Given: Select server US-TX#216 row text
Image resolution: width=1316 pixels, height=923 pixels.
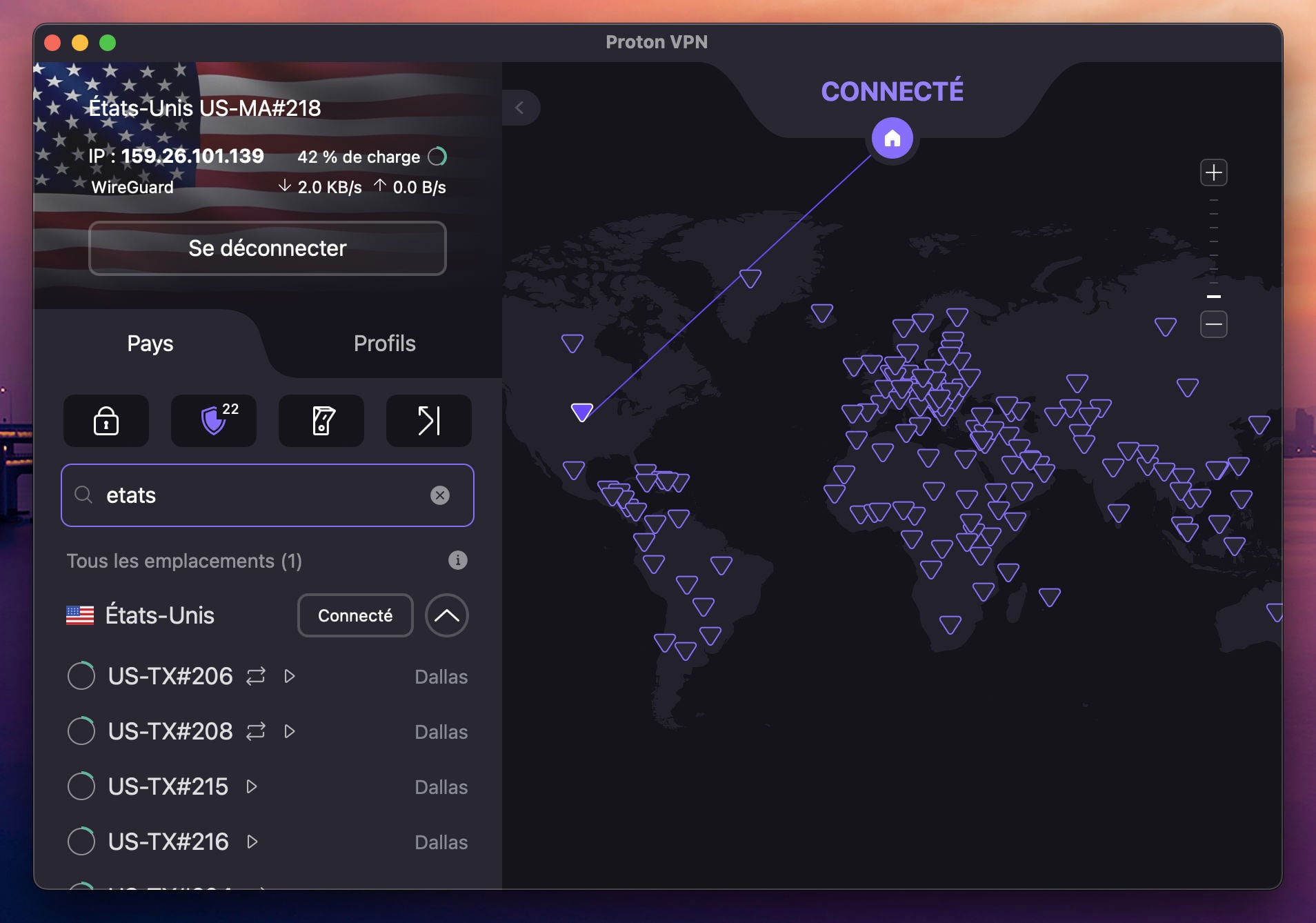Looking at the screenshot, I should (168, 842).
